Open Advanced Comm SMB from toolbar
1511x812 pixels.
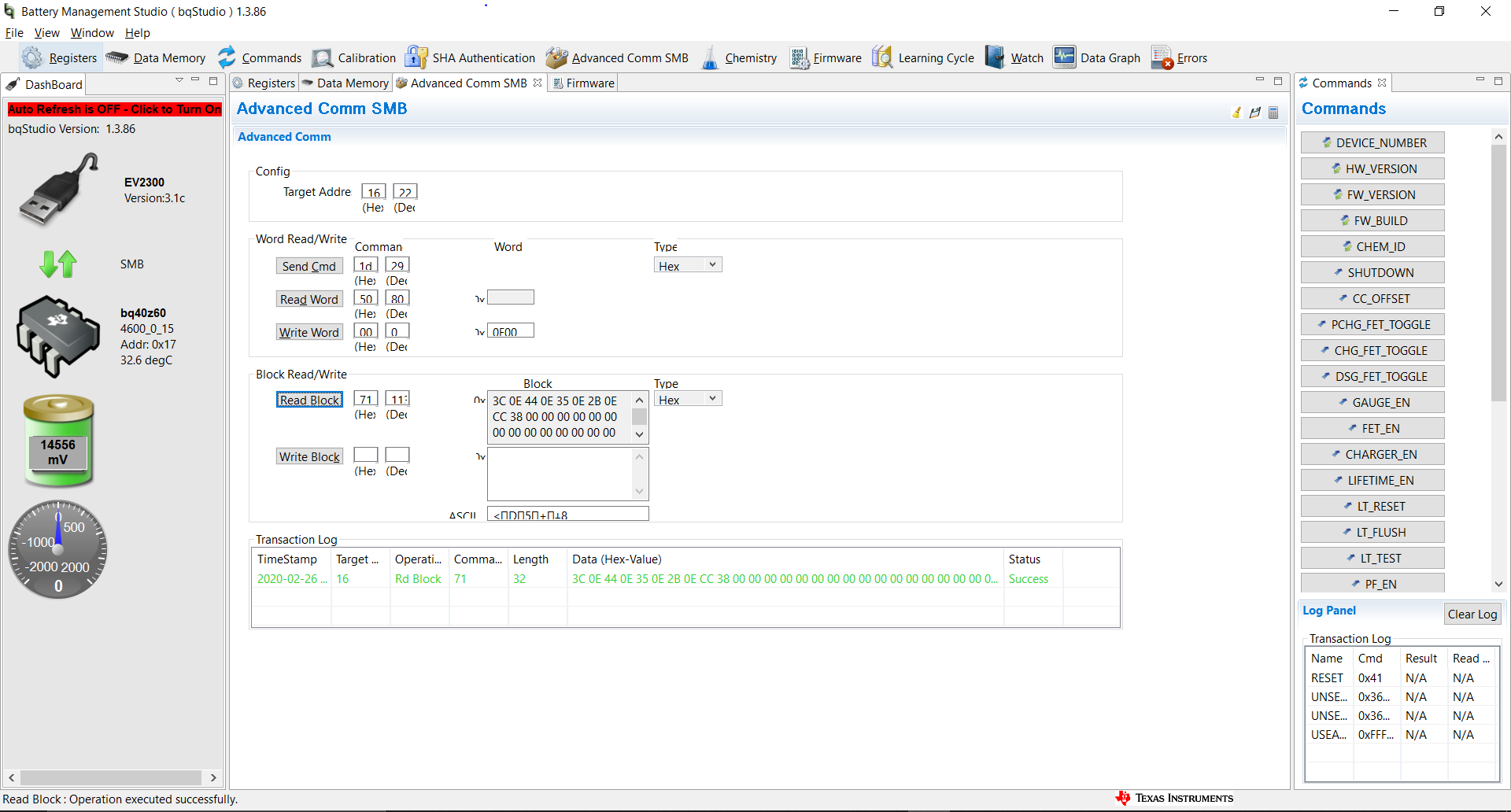point(617,58)
